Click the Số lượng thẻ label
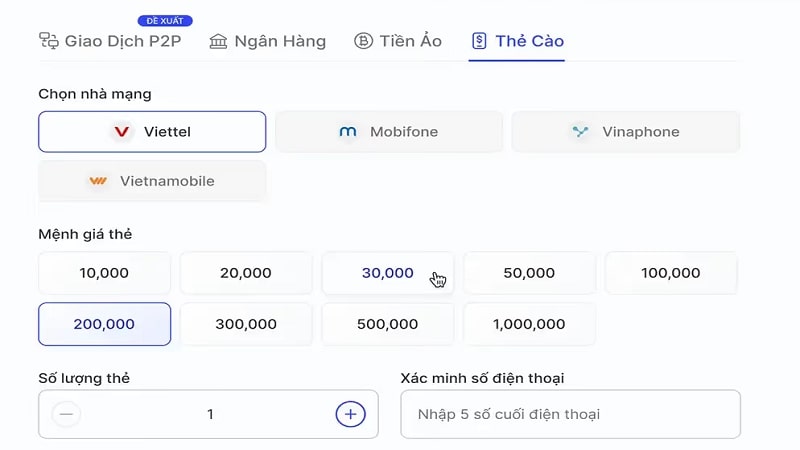The width and height of the screenshot is (800, 450). click(84, 378)
